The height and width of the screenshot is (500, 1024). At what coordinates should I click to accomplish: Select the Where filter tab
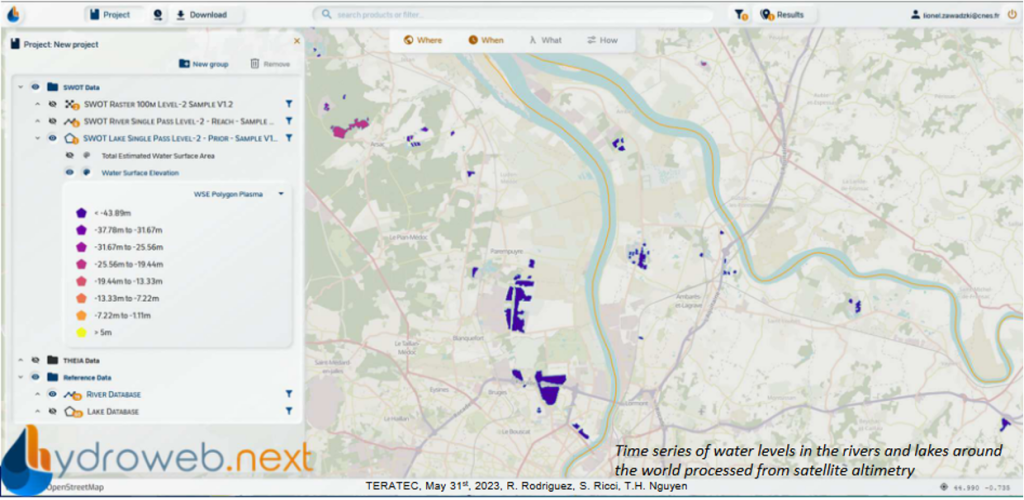coord(423,40)
